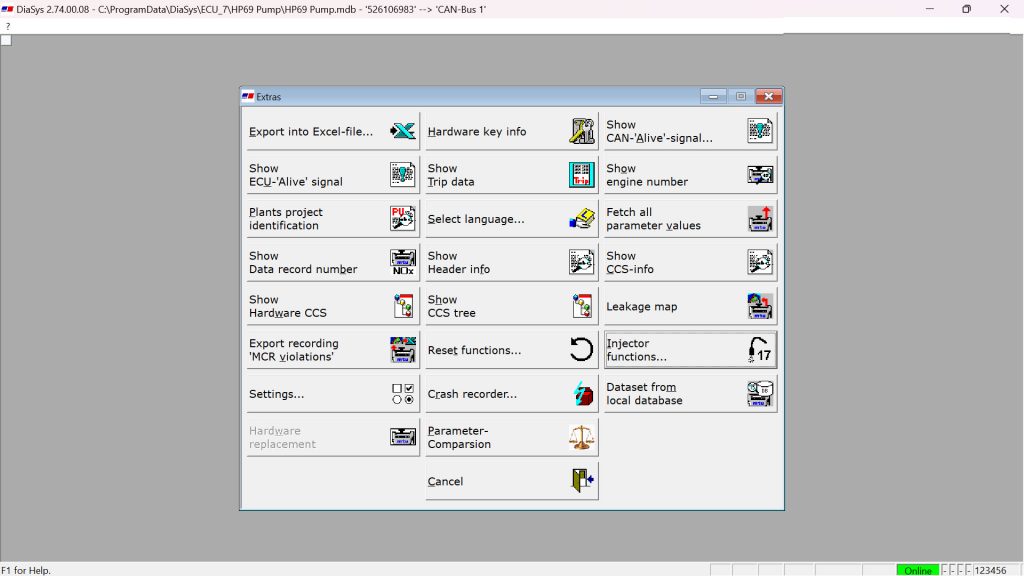This screenshot has width=1024, height=576.
Task: Click the circular arrow Reset functions icon
Action: [x=581, y=350]
